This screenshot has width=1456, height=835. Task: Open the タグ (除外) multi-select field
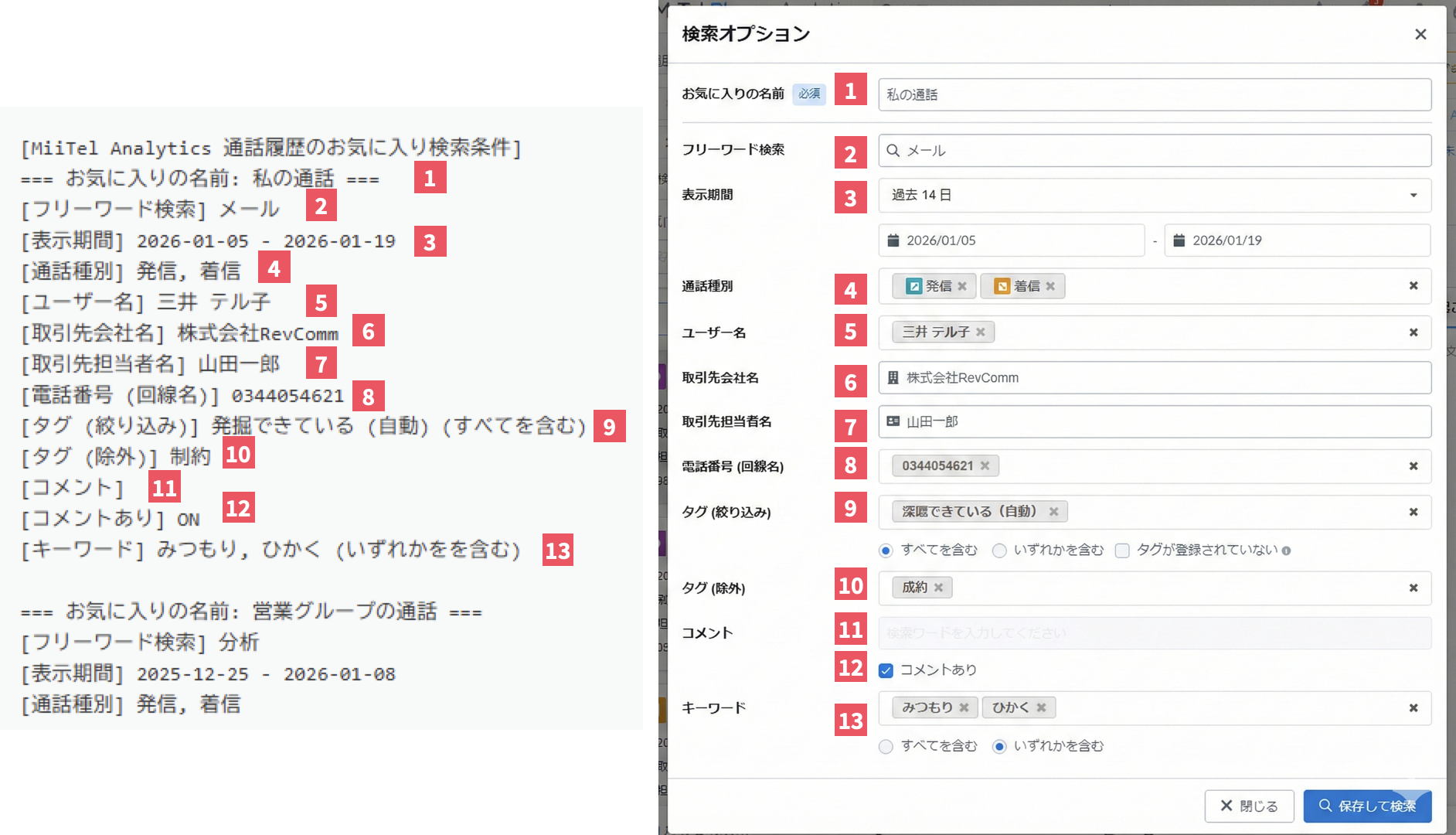pyautogui.click(x=1155, y=588)
